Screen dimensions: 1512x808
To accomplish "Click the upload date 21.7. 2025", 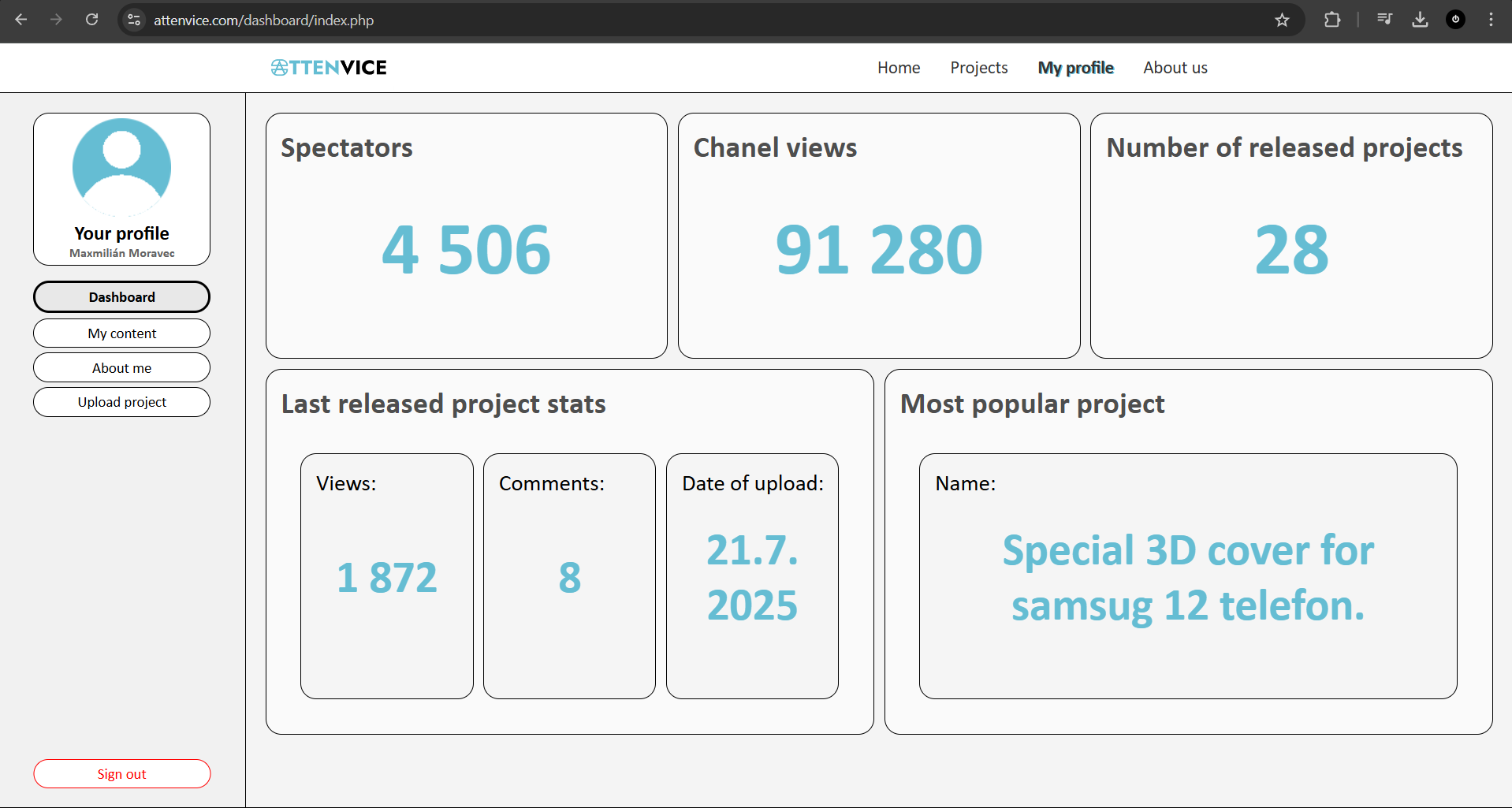I will pyautogui.click(x=752, y=578).
